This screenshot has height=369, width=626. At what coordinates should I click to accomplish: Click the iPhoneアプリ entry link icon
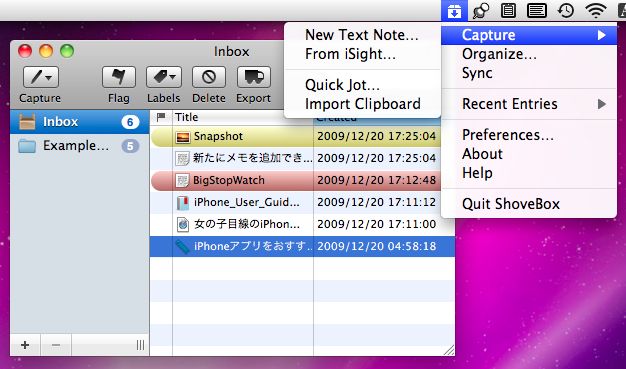(x=182, y=247)
